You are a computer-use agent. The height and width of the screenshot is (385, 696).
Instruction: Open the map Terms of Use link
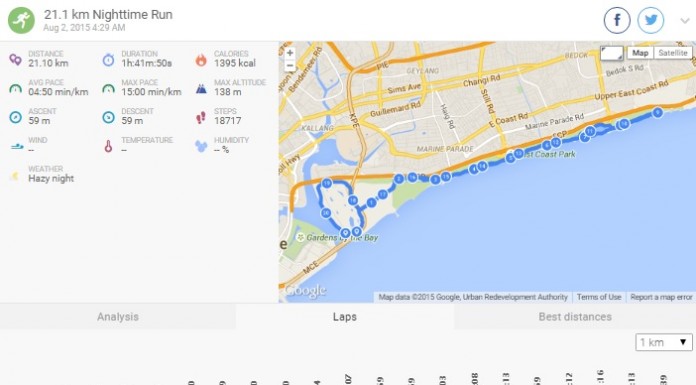[598, 297]
